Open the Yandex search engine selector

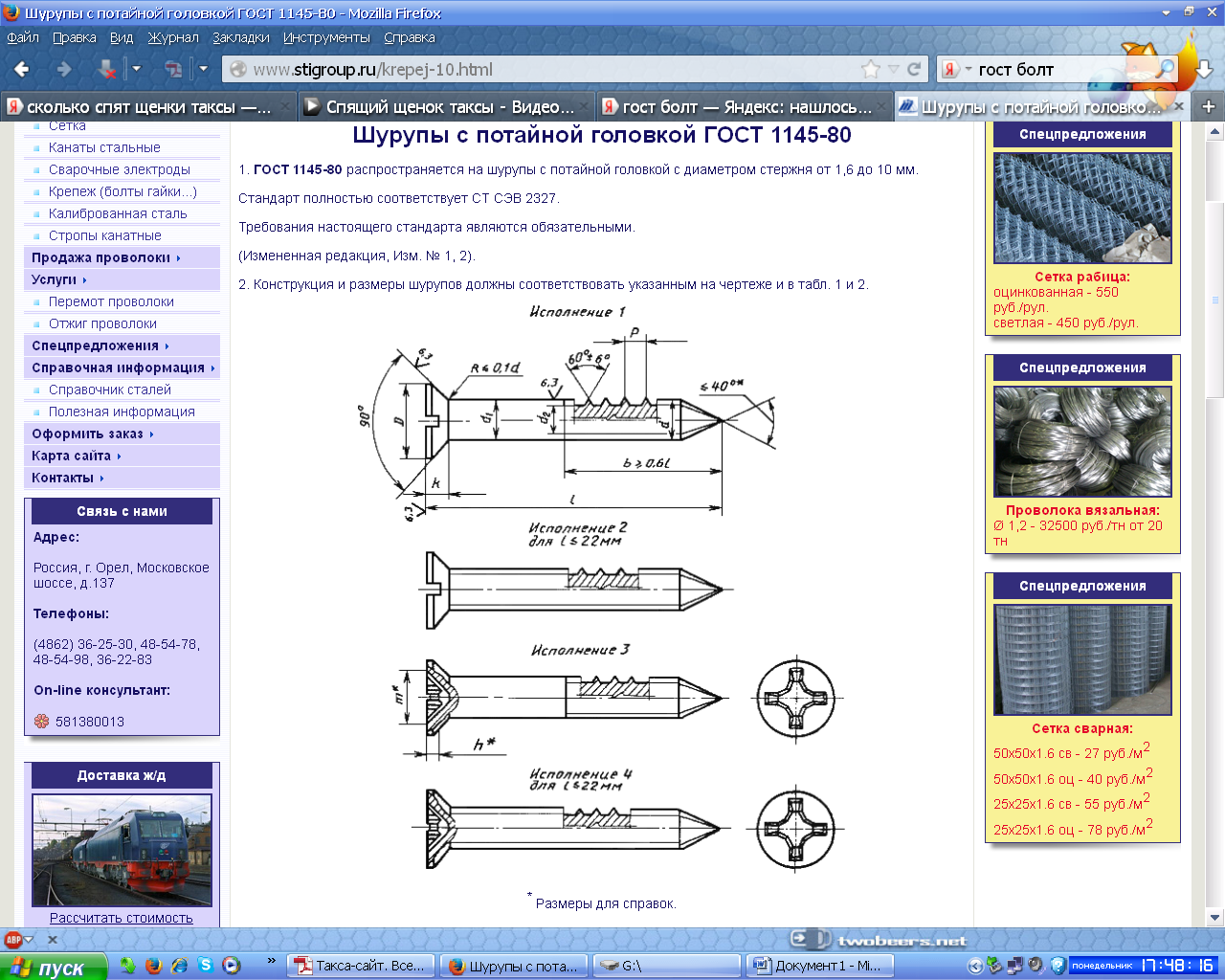[x=956, y=69]
